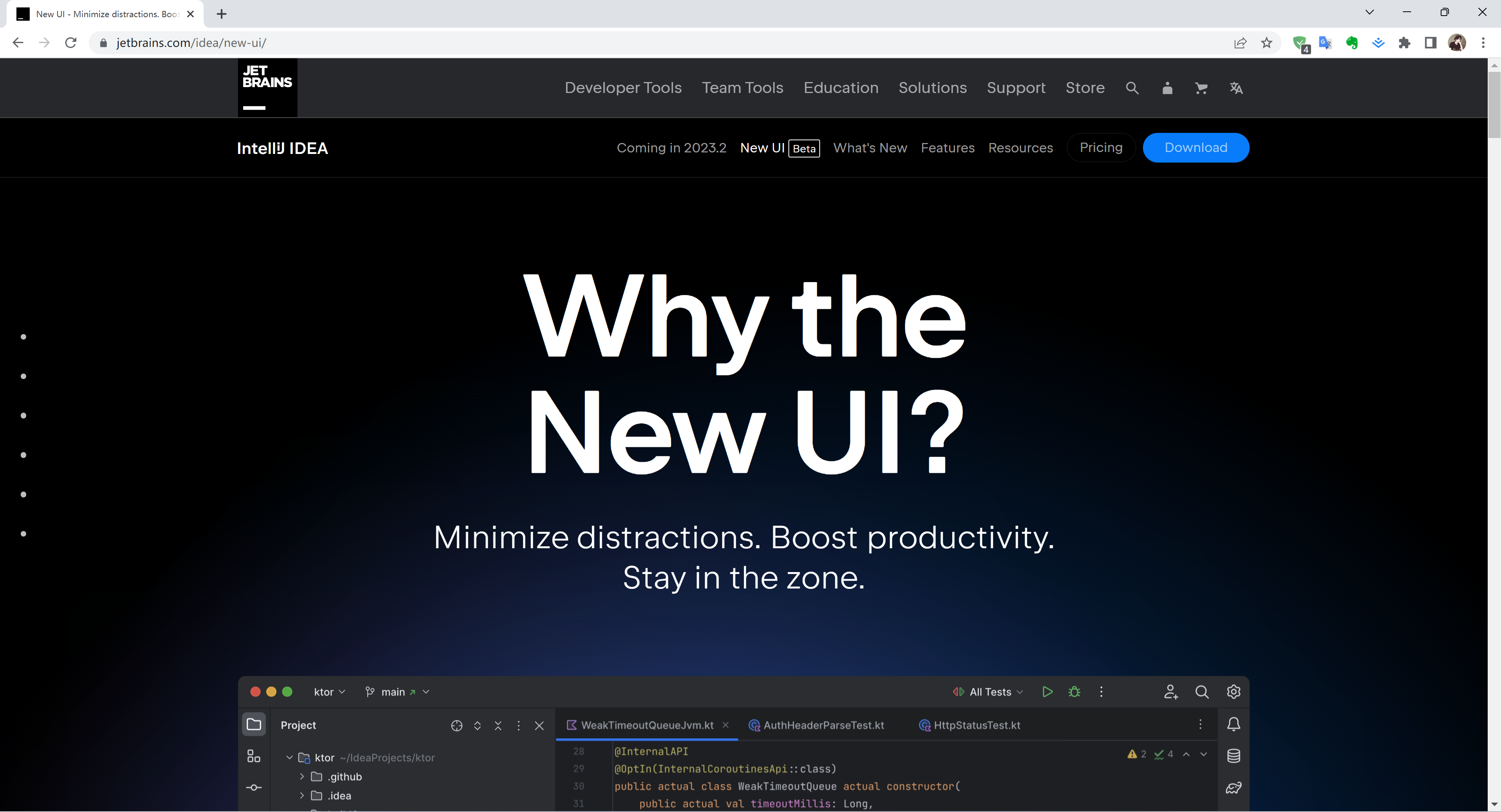Click the JetBrains logo
1501x812 pixels.
coord(267,88)
